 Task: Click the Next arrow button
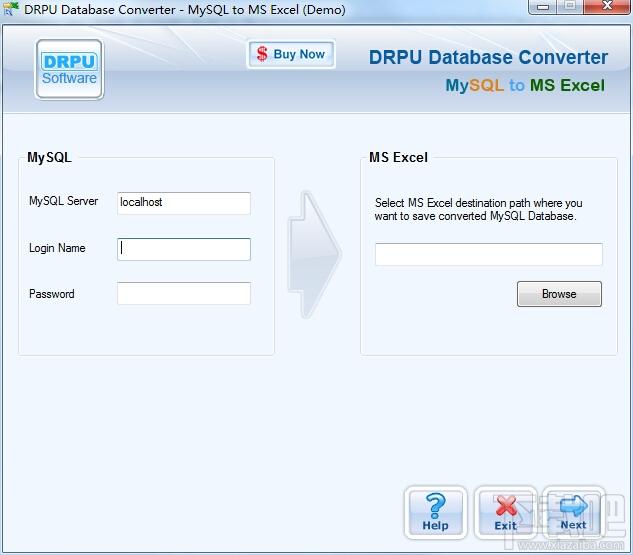tap(573, 513)
